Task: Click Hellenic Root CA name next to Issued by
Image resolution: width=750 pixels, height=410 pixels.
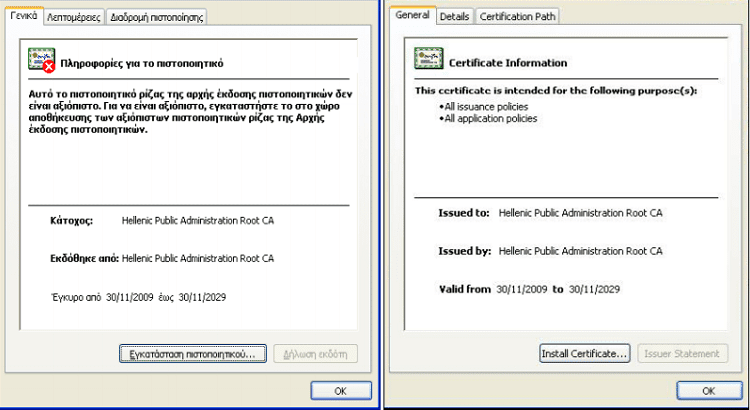Action: click(x=581, y=251)
